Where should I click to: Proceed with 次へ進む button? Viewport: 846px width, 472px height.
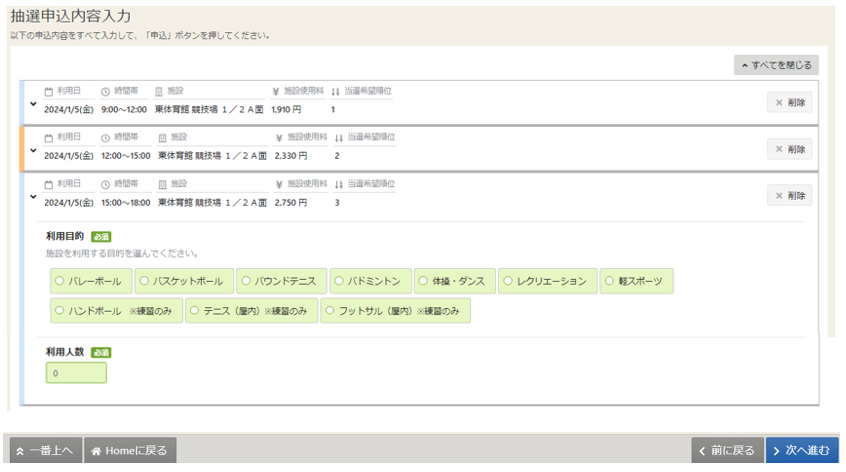(x=802, y=451)
